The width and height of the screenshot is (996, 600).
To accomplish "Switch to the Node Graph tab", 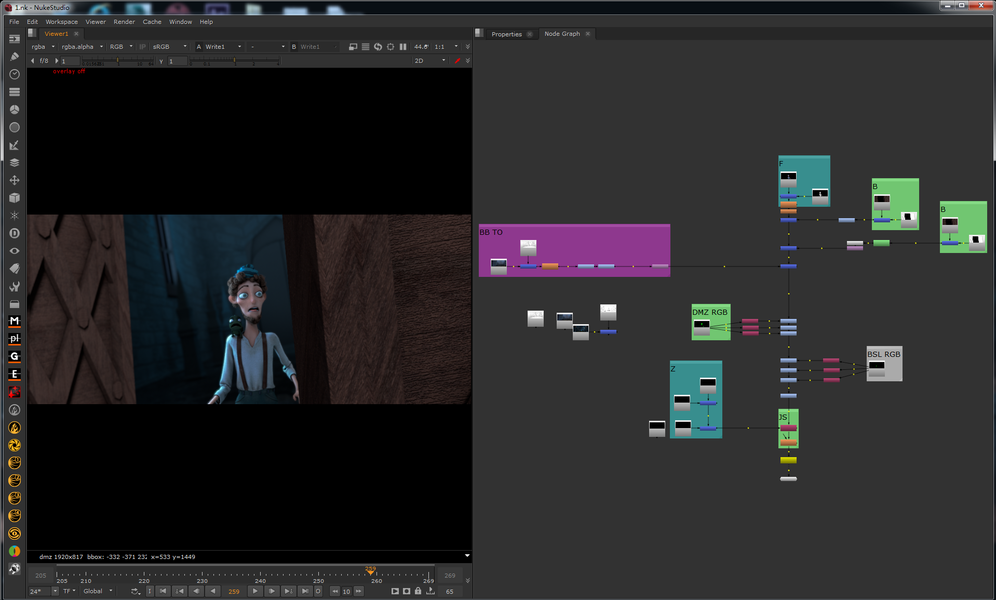I will coord(562,34).
